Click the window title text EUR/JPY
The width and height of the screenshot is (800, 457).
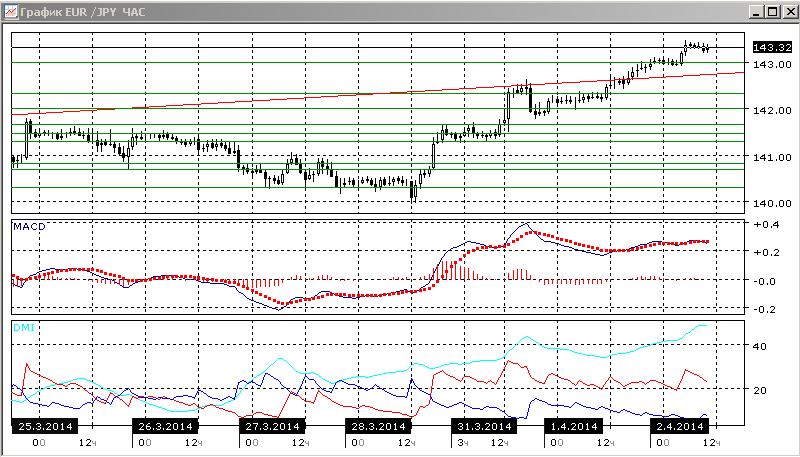(85, 12)
